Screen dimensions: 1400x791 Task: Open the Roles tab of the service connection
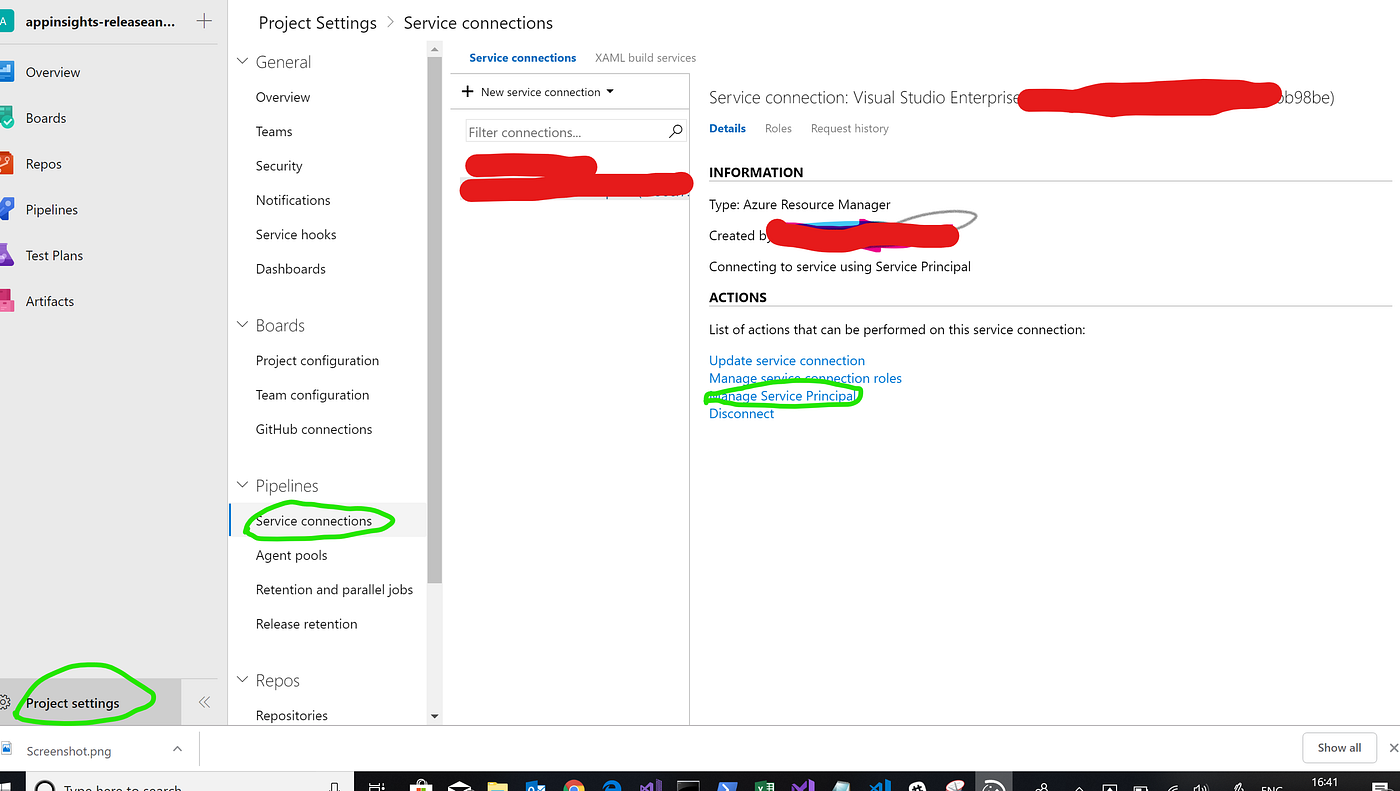tap(778, 128)
